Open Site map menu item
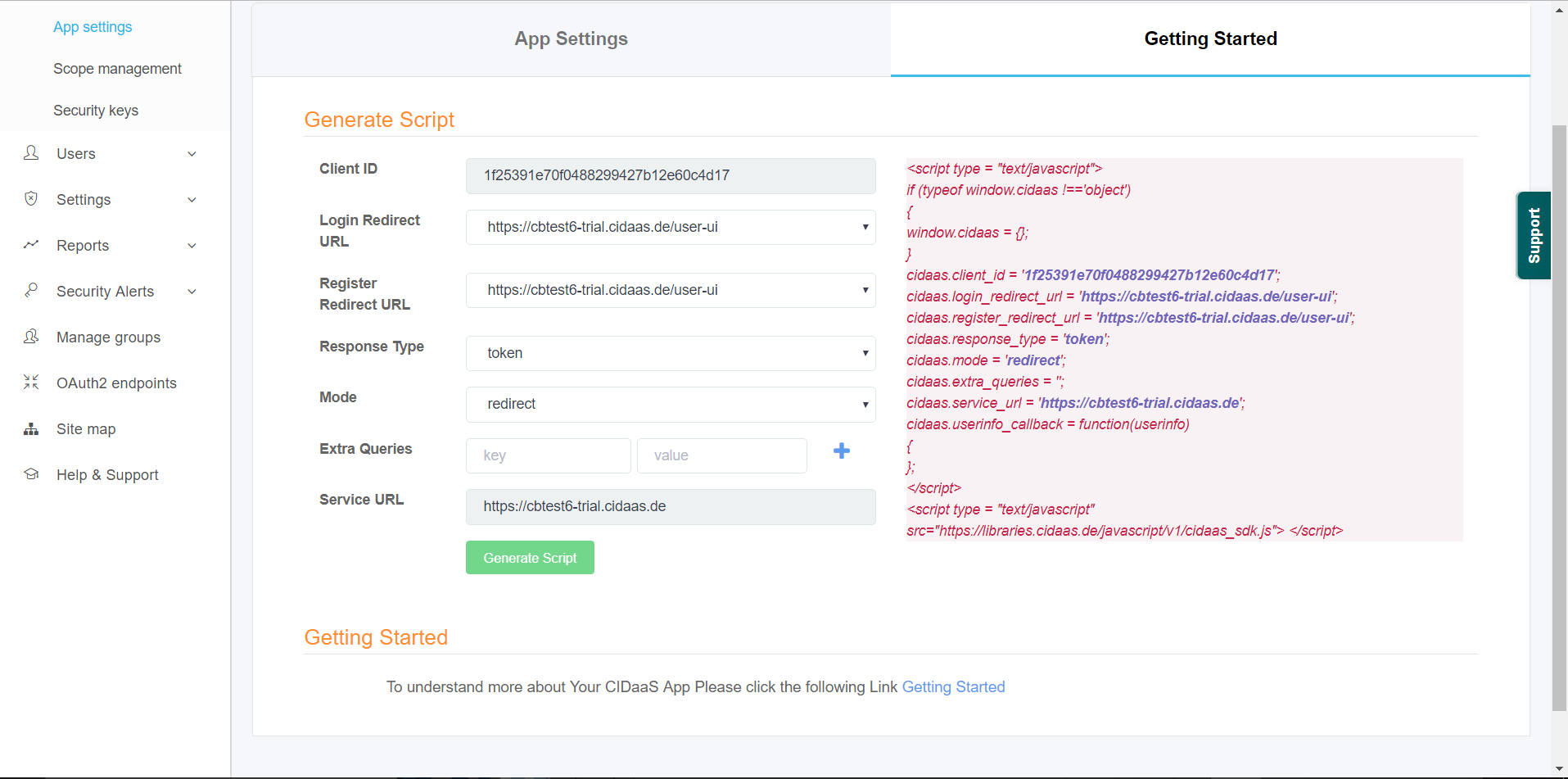The image size is (1568, 779). pyautogui.click(x=86, y=429)
